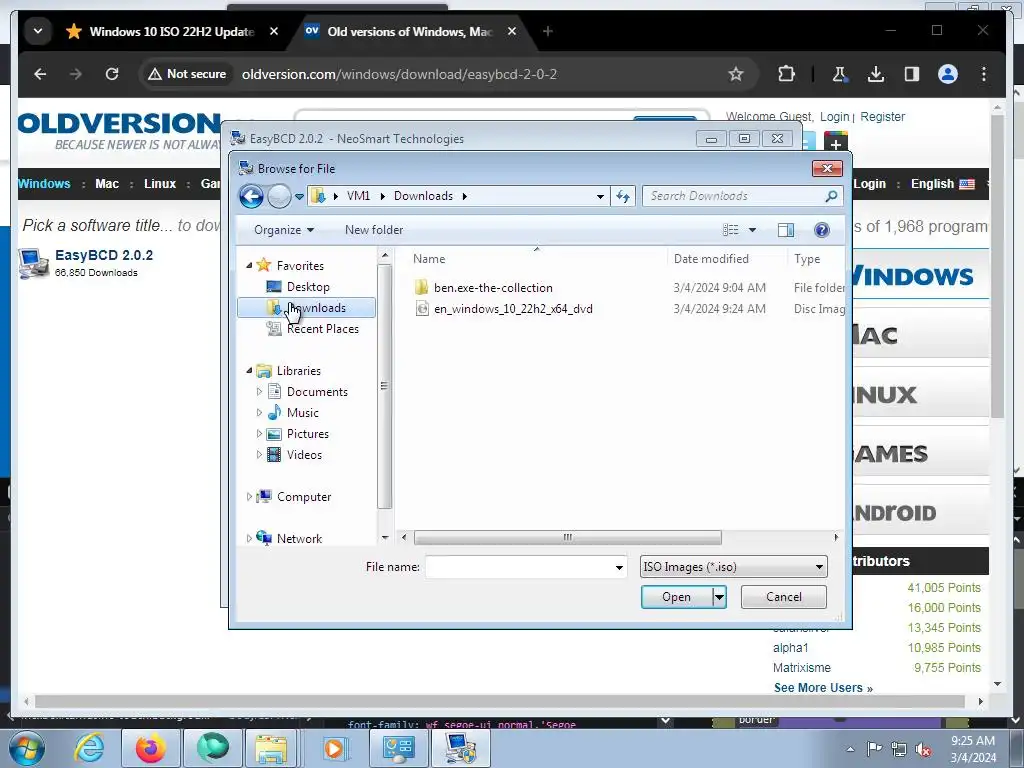The height and width of the screenshot is (768, 1024).
Task: Click the Open button
Action: 677,597
